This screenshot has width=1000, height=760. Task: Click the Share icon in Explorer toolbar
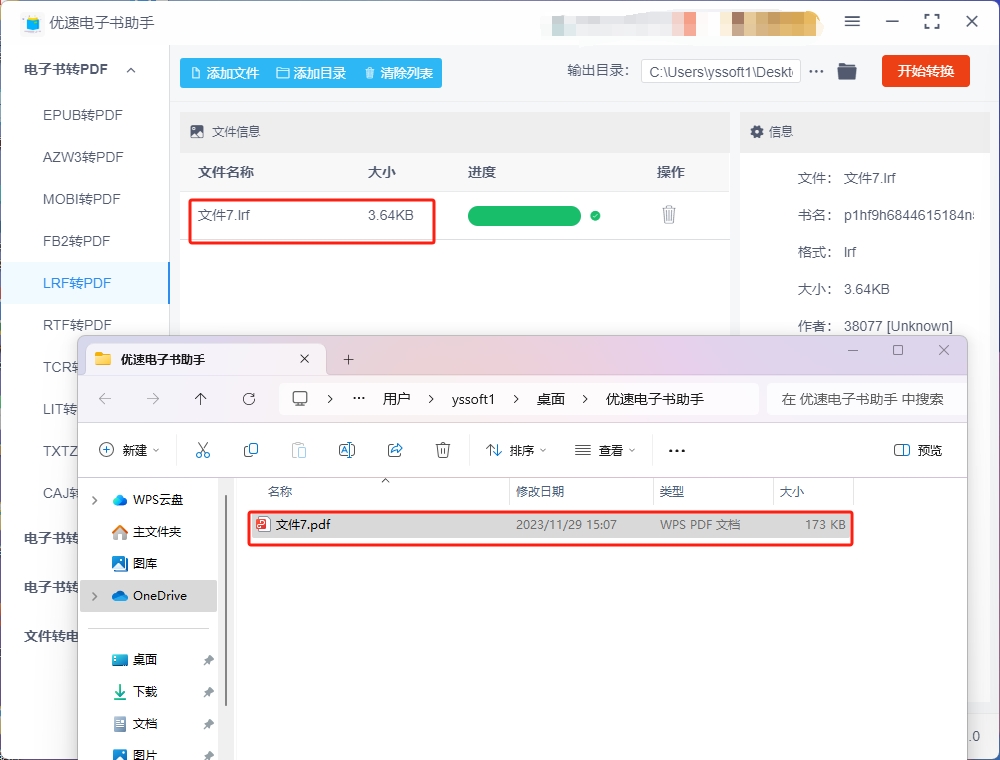click(x=395, y=450)
